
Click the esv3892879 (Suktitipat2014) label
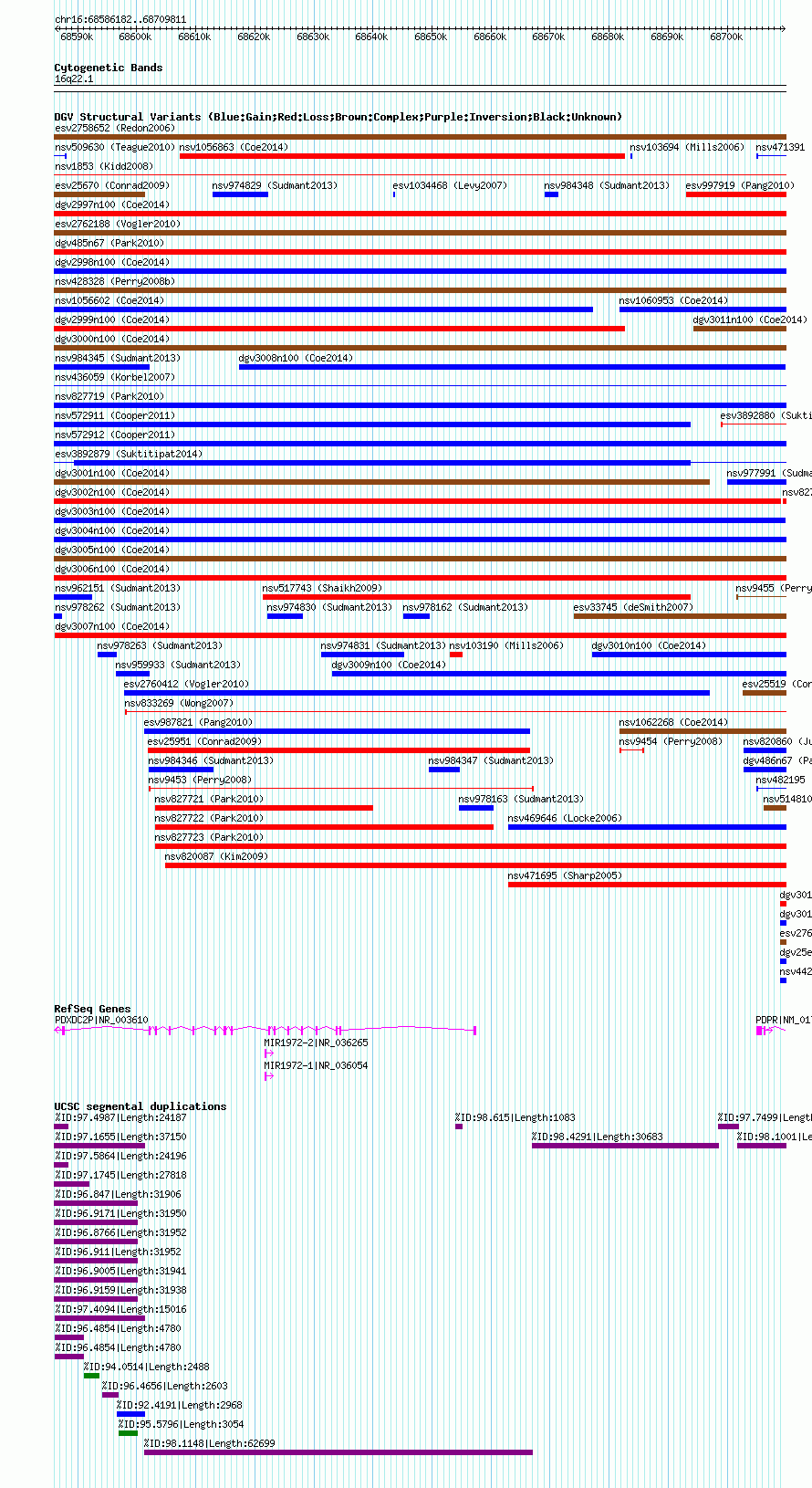click(x=129, y=454)
